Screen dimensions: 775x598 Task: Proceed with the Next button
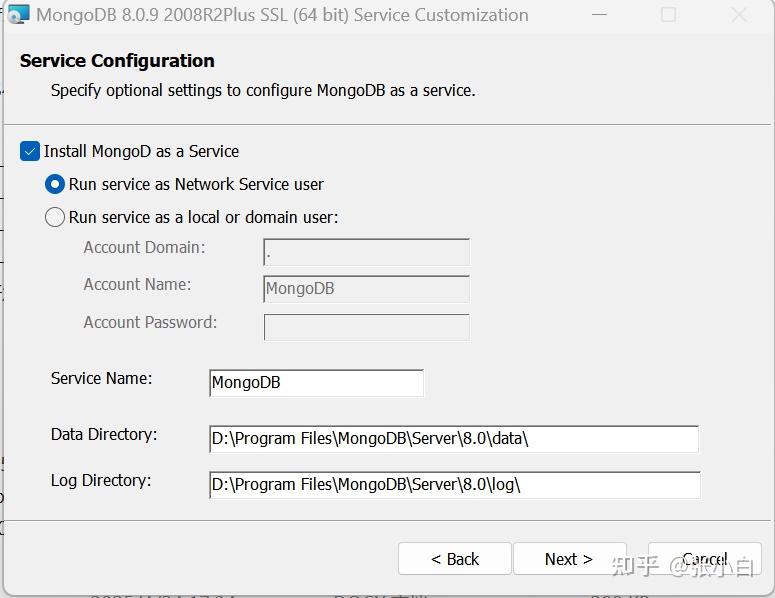tap(569, 559)
